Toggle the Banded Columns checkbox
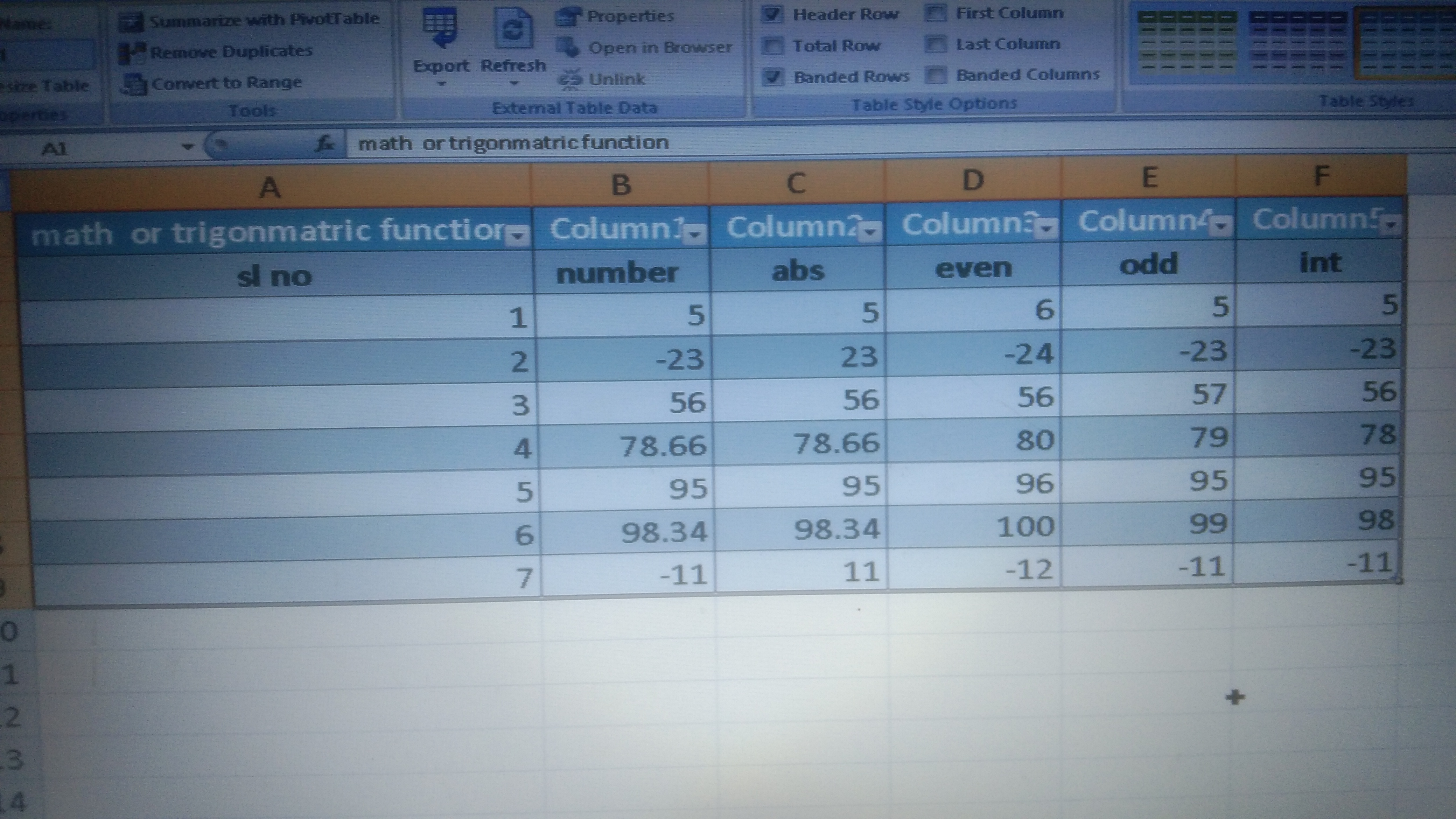Image resolution: width=1456 pixels, height=819 pixels. [936, 75]
